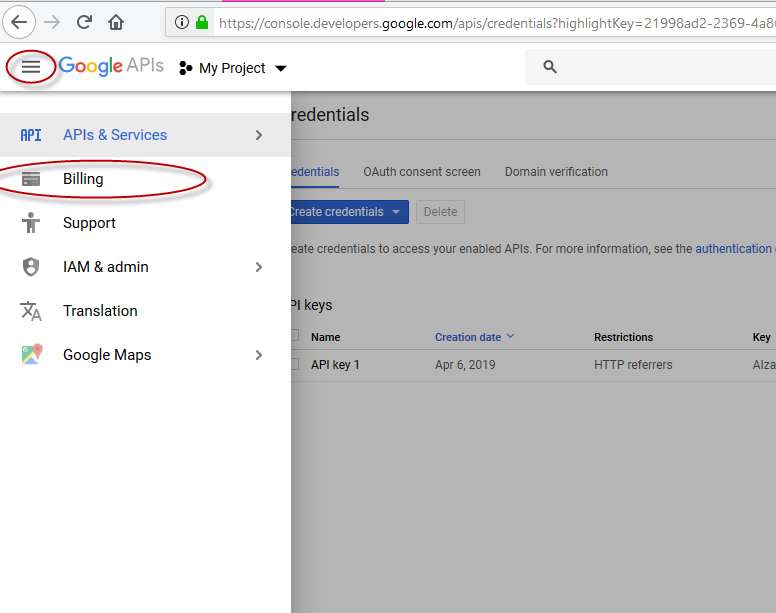Screen dimensions: 776x613
Task: Open Translation from the side menu
Action: click(145, 311)
